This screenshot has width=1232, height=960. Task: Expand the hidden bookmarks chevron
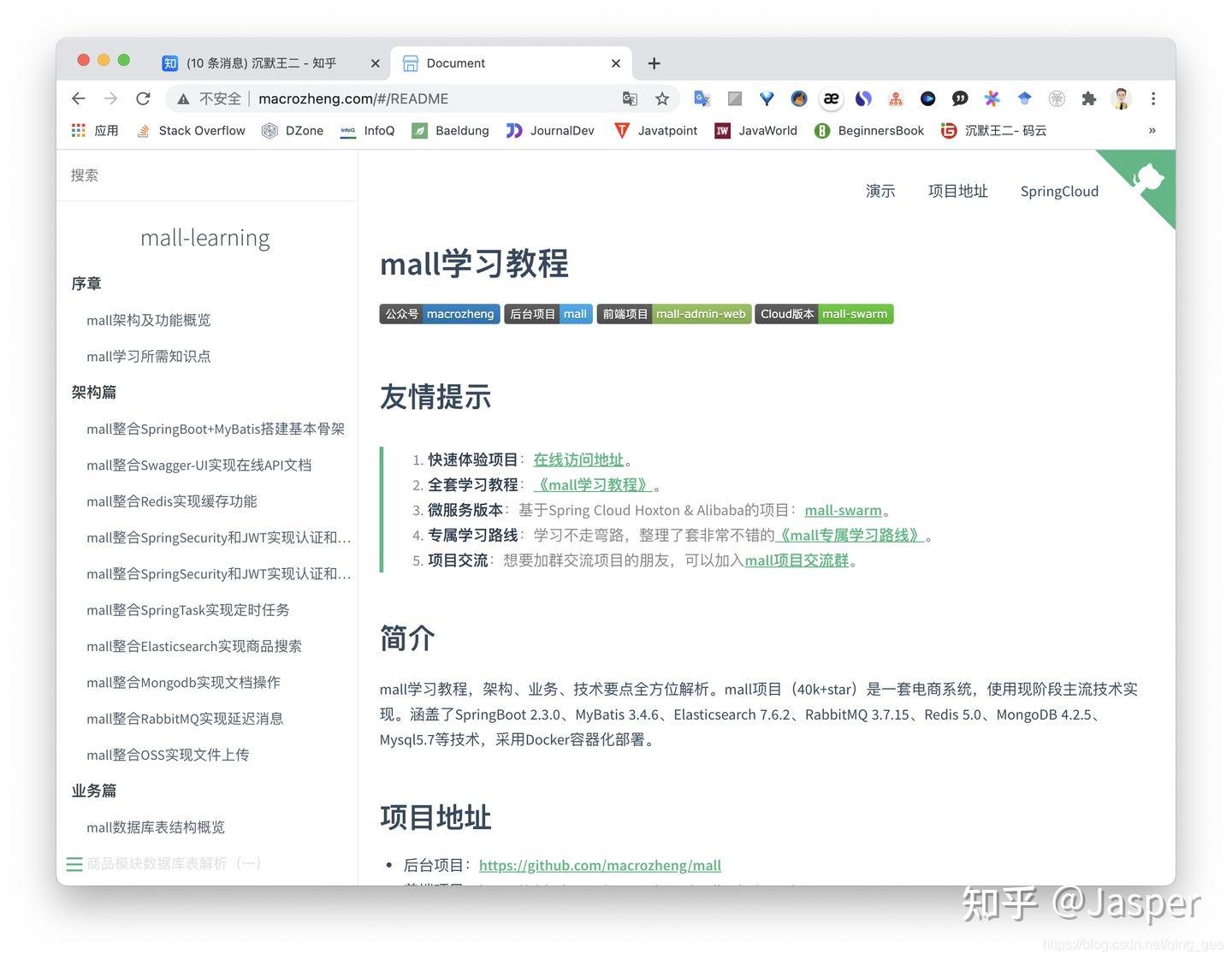coord(1152,130)
